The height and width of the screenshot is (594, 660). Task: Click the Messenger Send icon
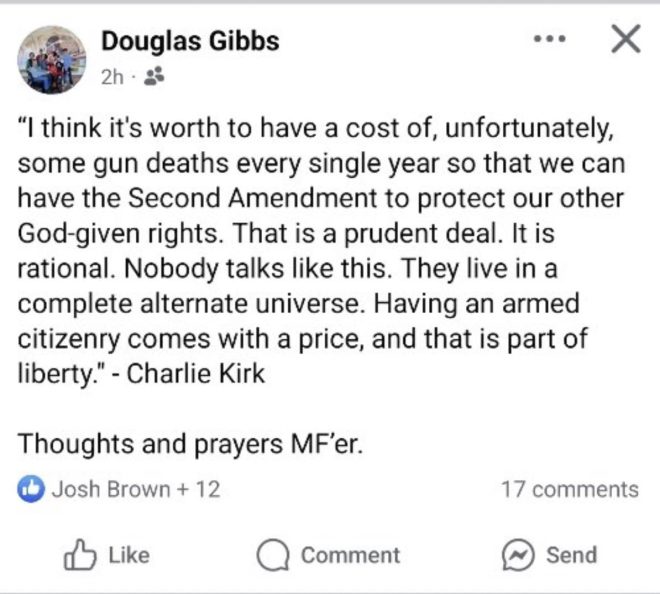[x=518, y=555]
